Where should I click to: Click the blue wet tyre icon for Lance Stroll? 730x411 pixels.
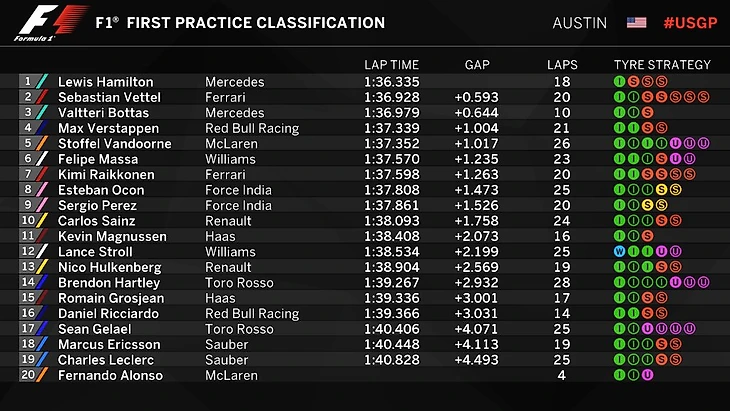619,252
